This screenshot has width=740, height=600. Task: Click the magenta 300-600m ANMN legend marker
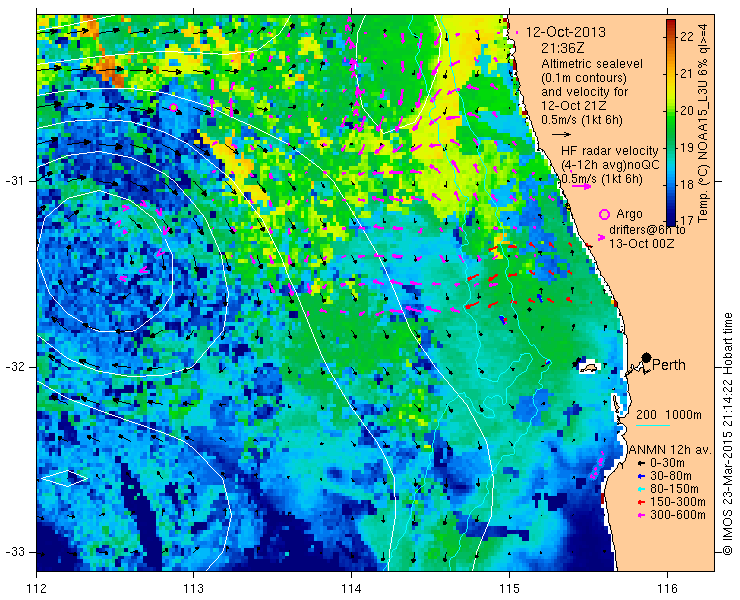coord(640,515)
